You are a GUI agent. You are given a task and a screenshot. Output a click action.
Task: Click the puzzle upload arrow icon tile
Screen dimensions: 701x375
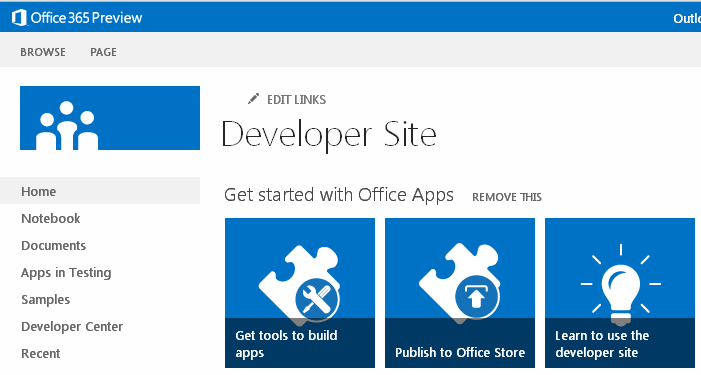460,293
